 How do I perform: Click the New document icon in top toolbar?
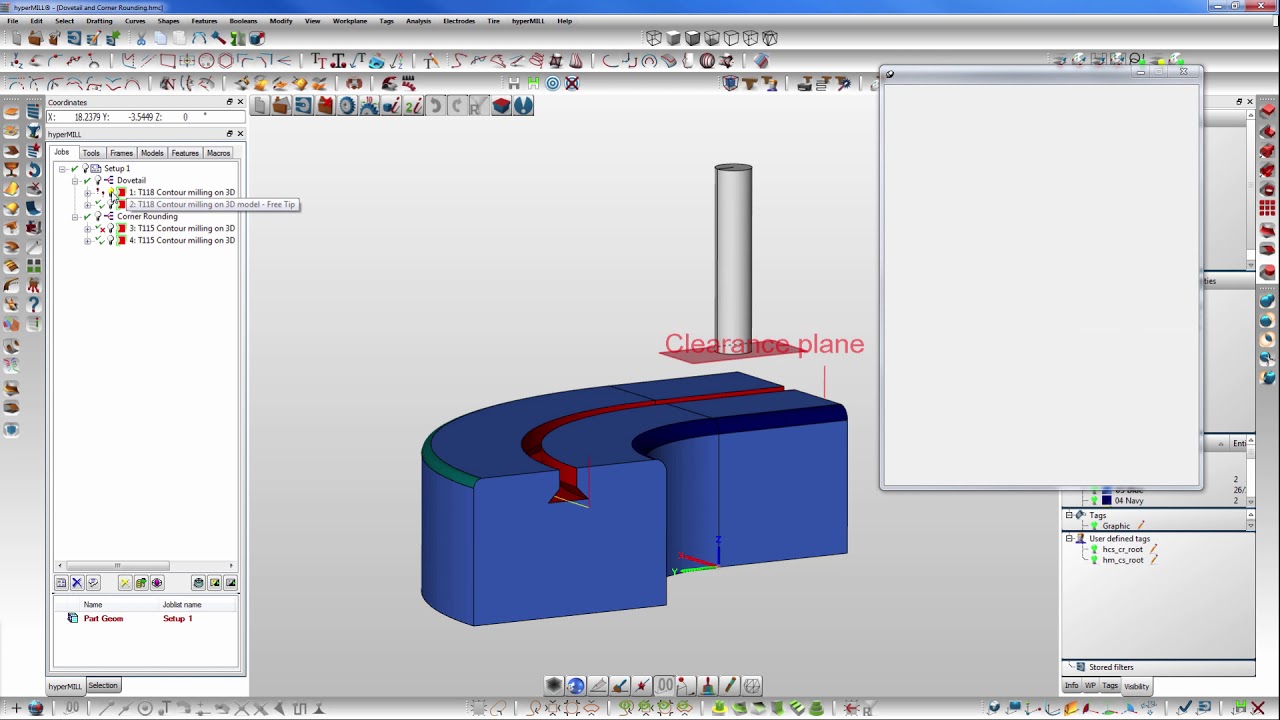click(x=16, y=39)
